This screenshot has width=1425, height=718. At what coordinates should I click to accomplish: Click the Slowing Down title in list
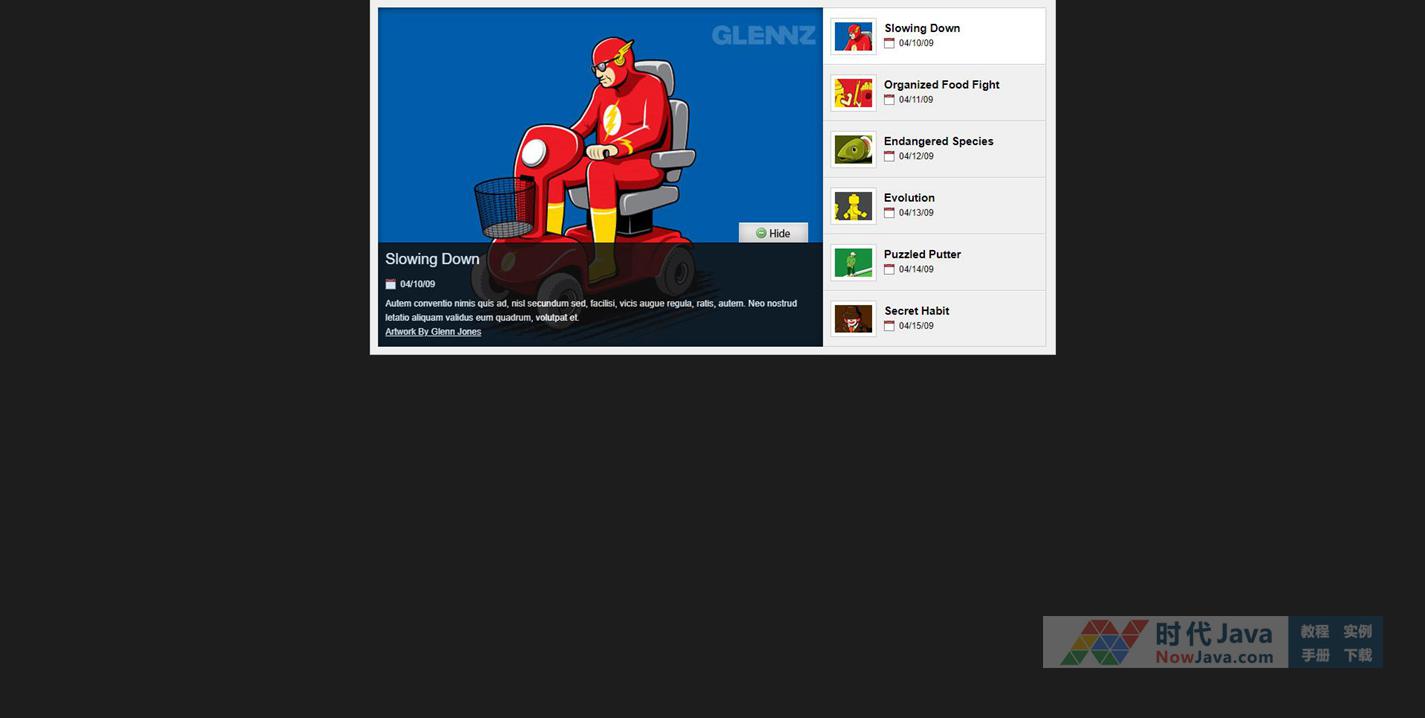[922, 28]
